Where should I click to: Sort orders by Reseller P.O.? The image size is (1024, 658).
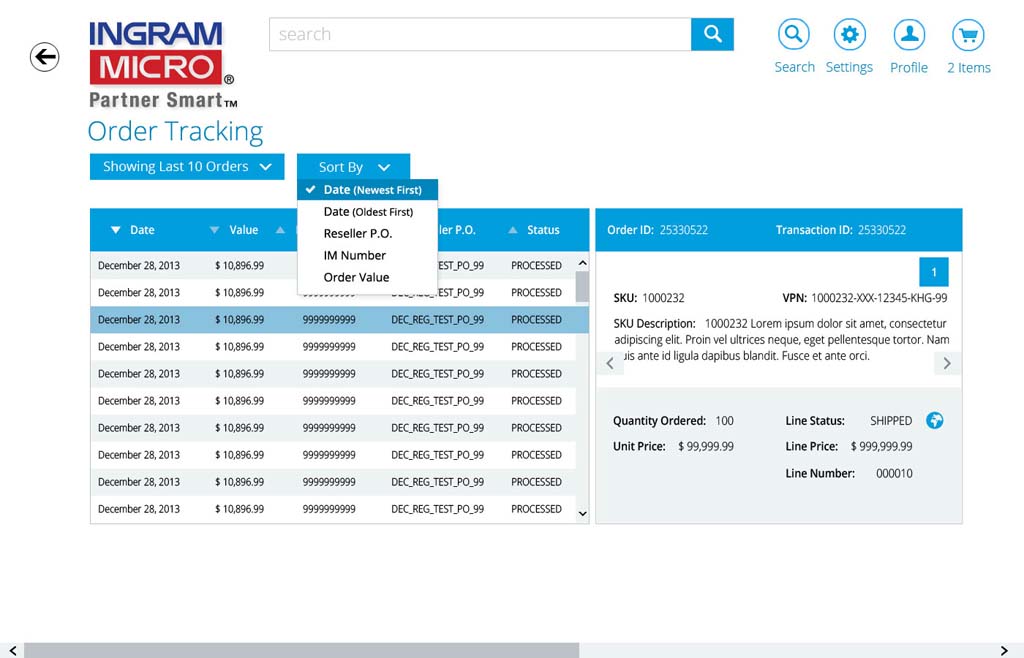pos(357,234)
